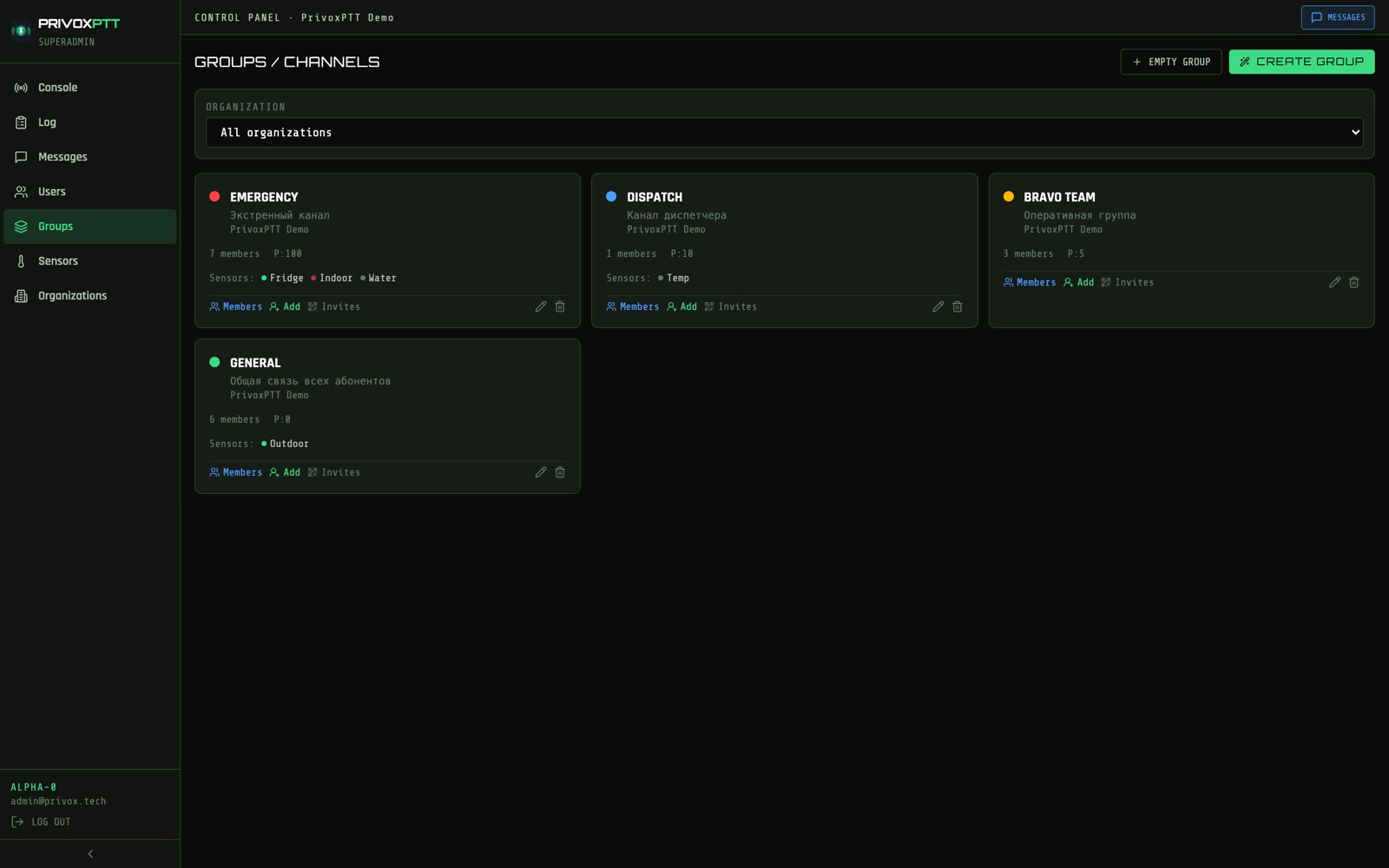
Task: Click the '1 members' count text
Action: click(631, 253)
